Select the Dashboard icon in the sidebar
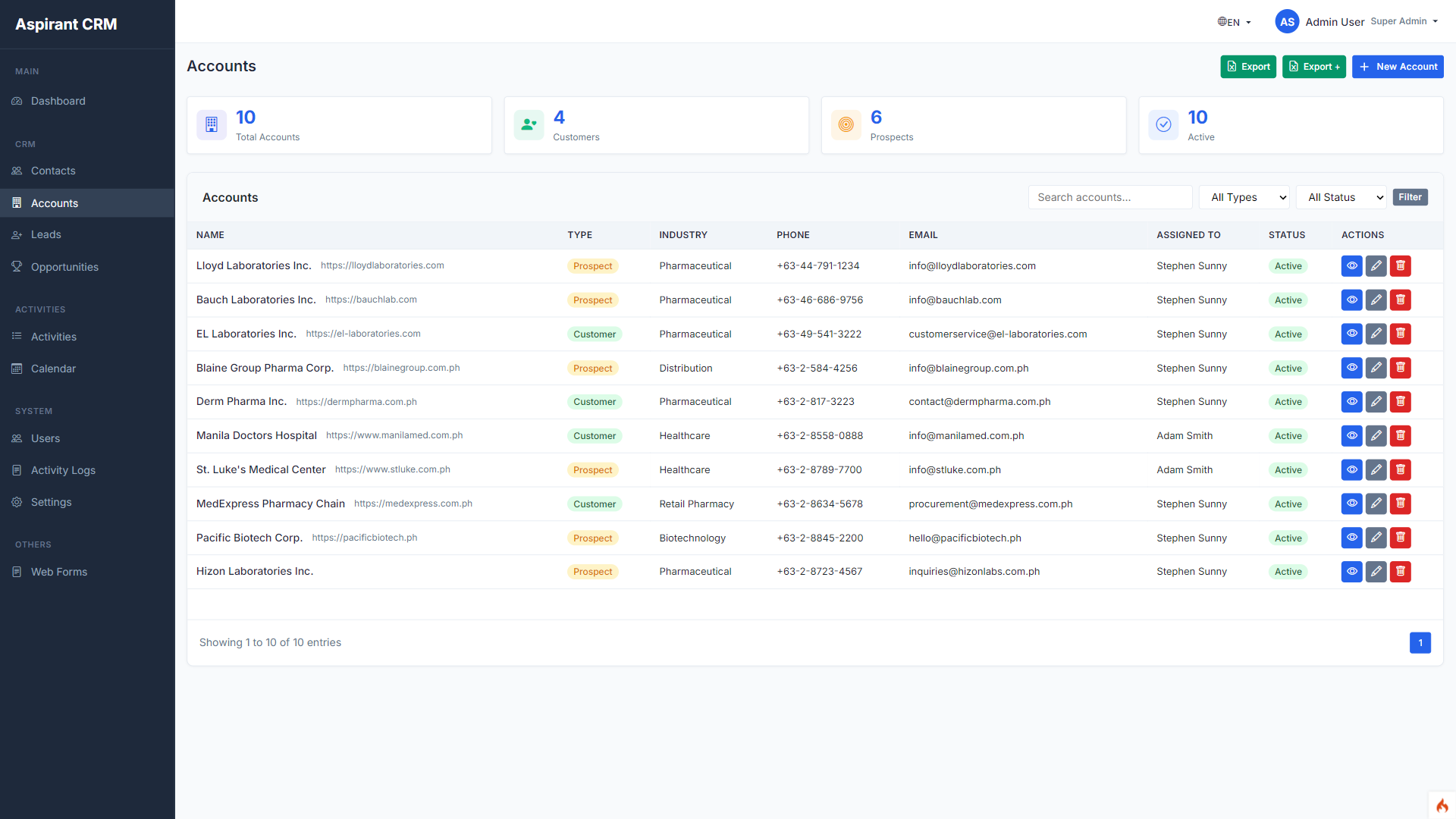This screenshot has height=819, width=1456. (17, 101)
